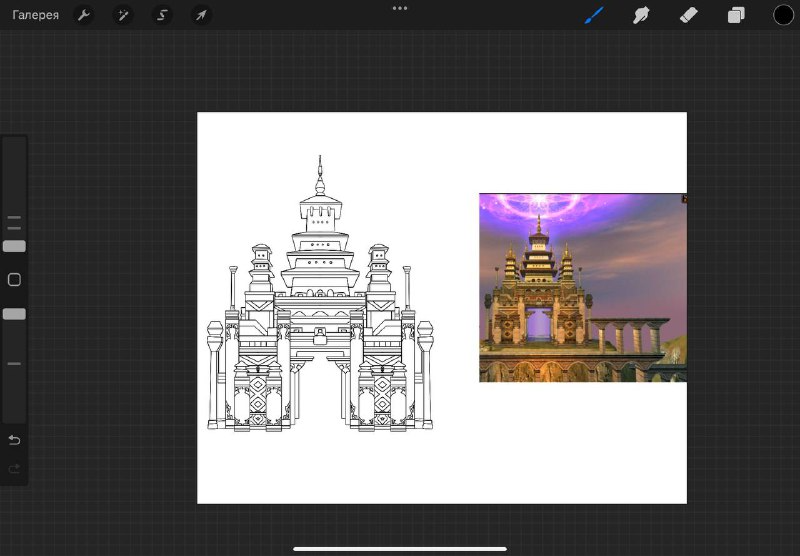
Task: Click the lower opacity slider handle
Action: coord(14,314)
